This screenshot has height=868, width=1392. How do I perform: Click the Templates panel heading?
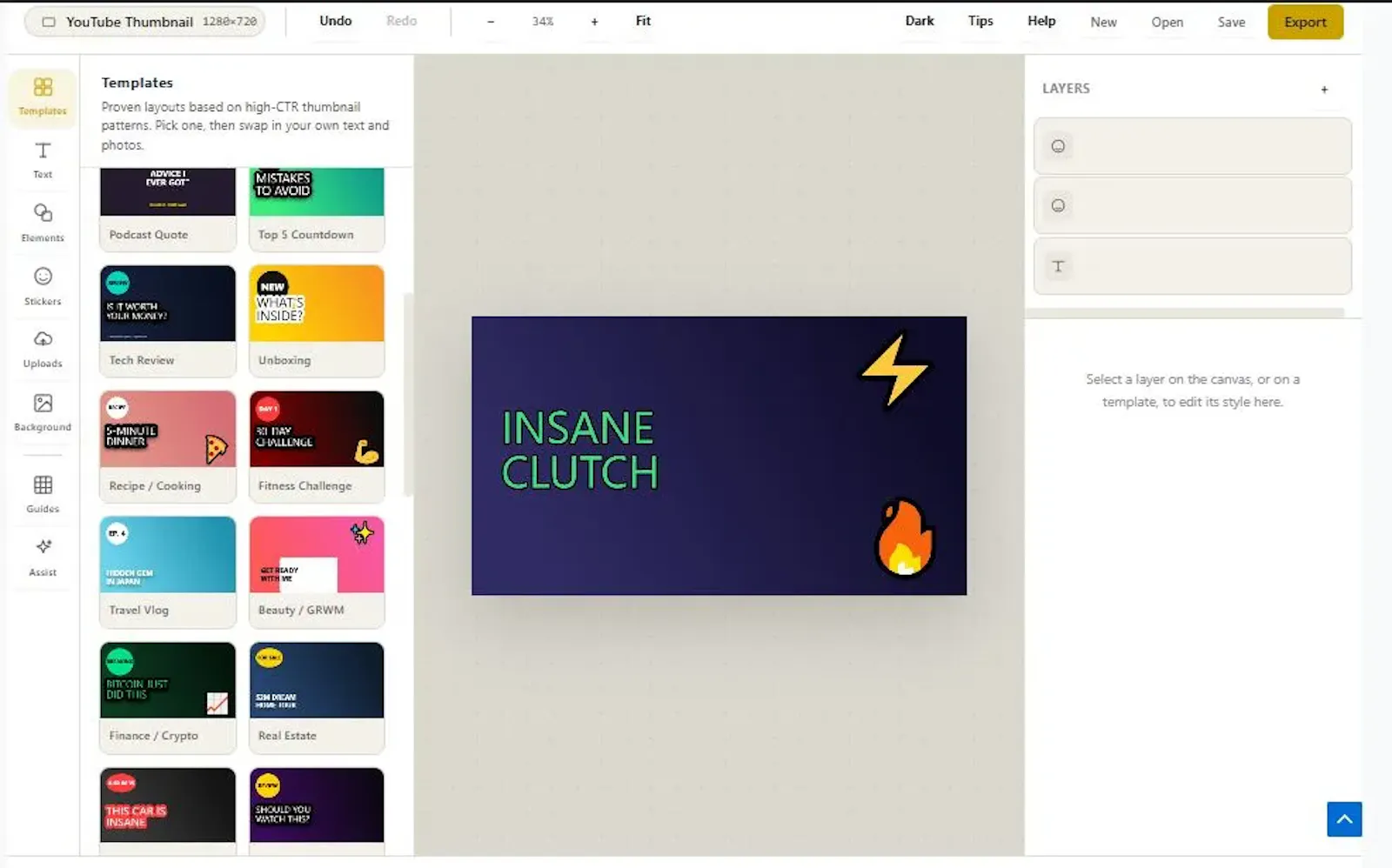pyautogui.click(x=137, y=83)
